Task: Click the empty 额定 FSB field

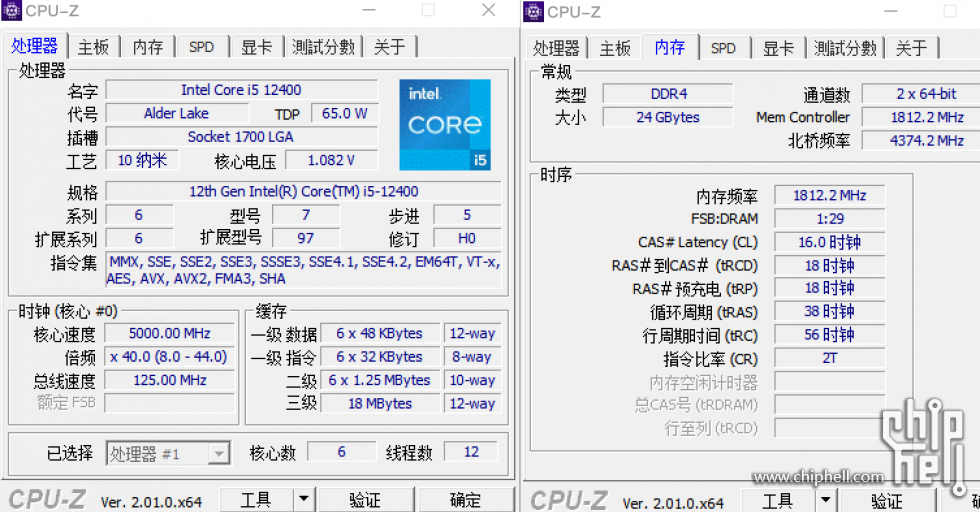Action: [x=169, y=403]
